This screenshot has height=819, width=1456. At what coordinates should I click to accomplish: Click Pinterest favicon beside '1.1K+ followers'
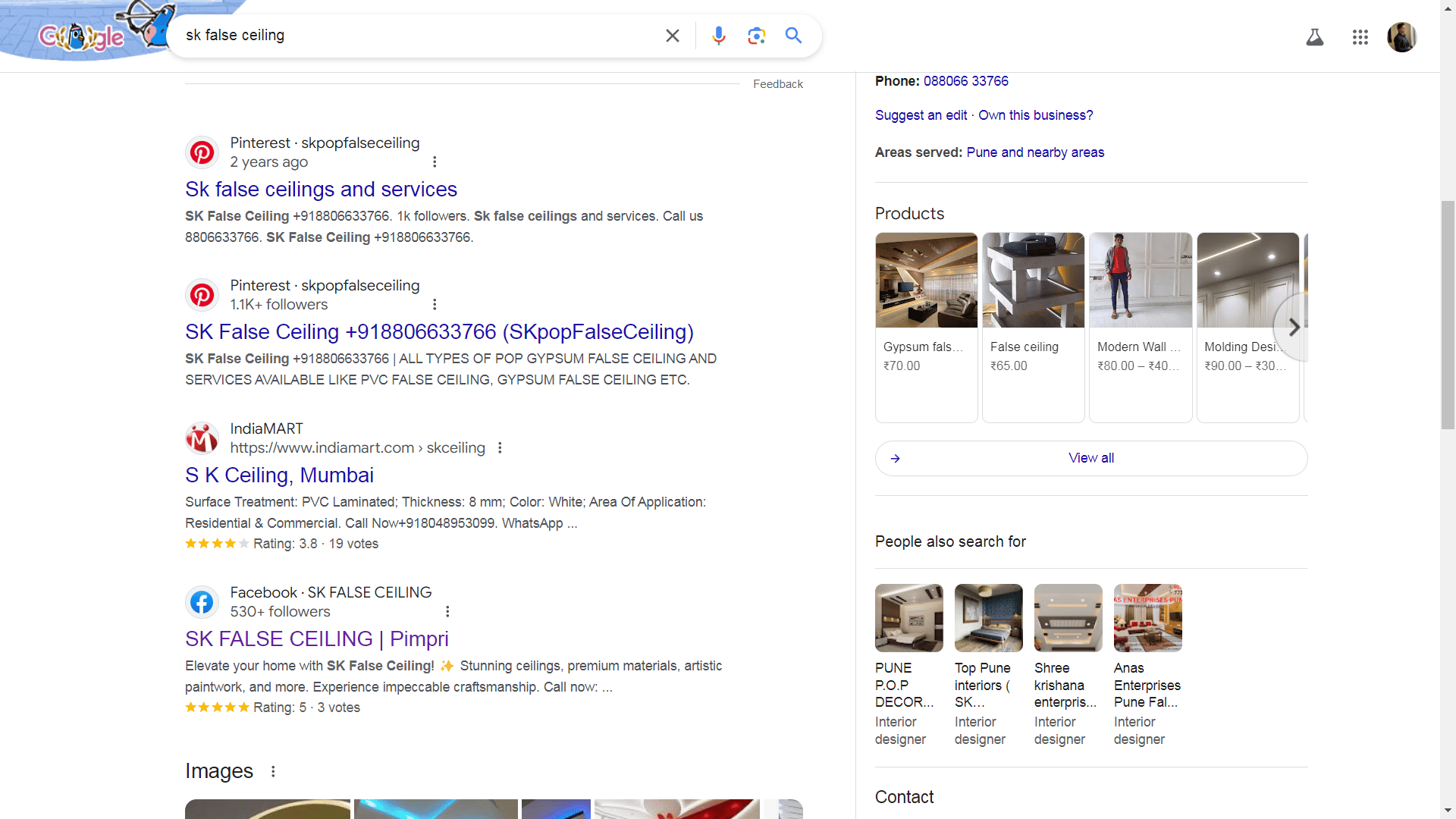tap(202, 295)
